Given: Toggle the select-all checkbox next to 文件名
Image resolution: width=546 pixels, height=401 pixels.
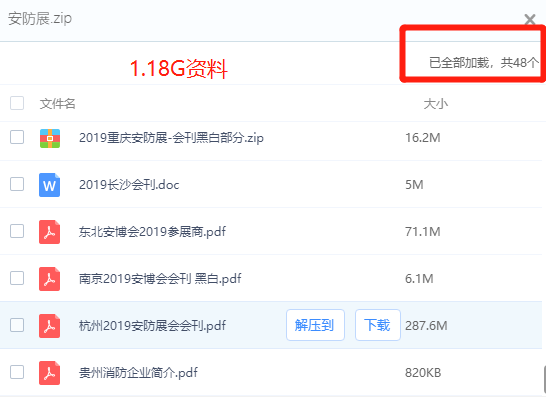Looking at the screenshot, I should [17, 103].
